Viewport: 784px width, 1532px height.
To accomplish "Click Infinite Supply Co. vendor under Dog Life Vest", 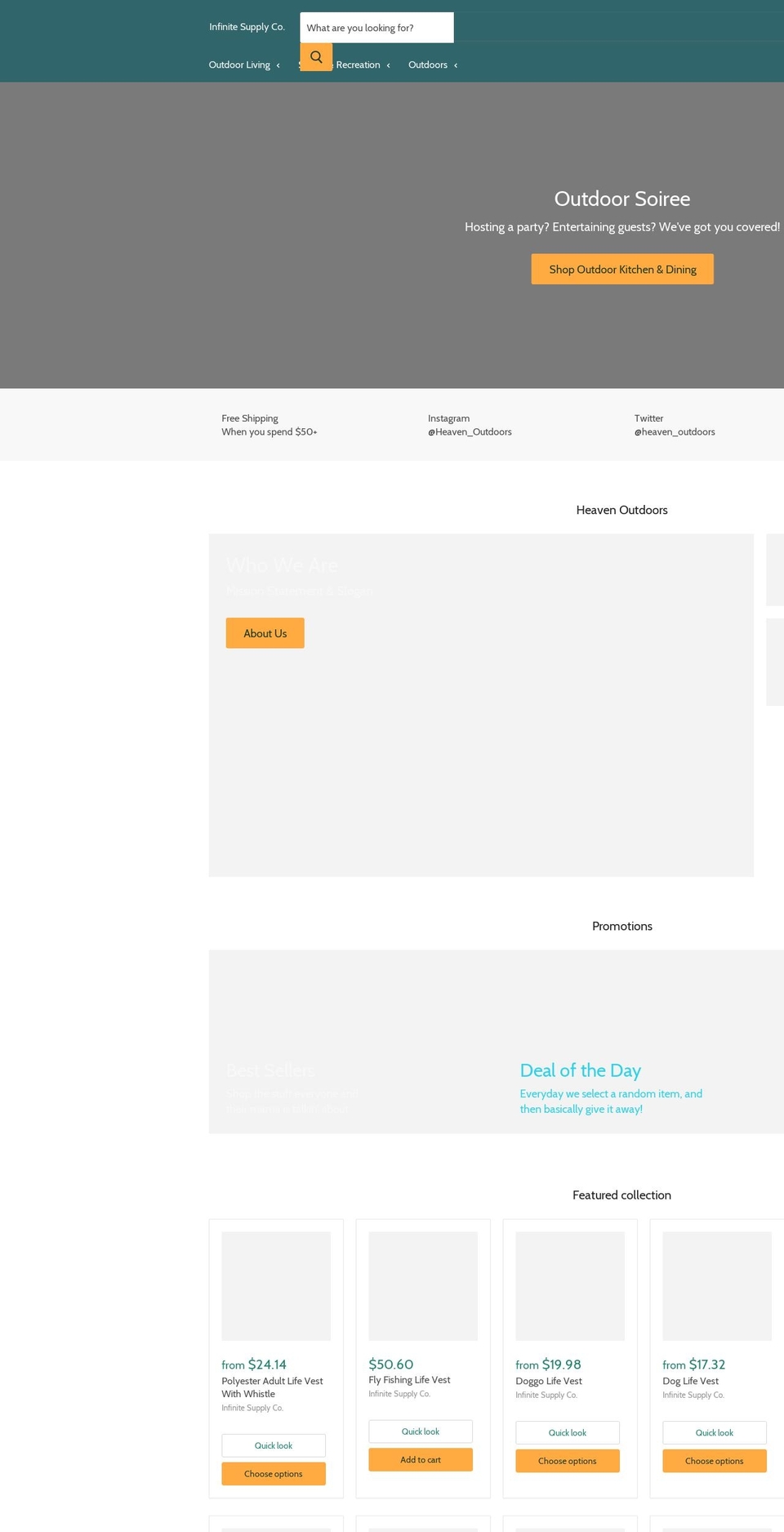I will click(693, 1396).
